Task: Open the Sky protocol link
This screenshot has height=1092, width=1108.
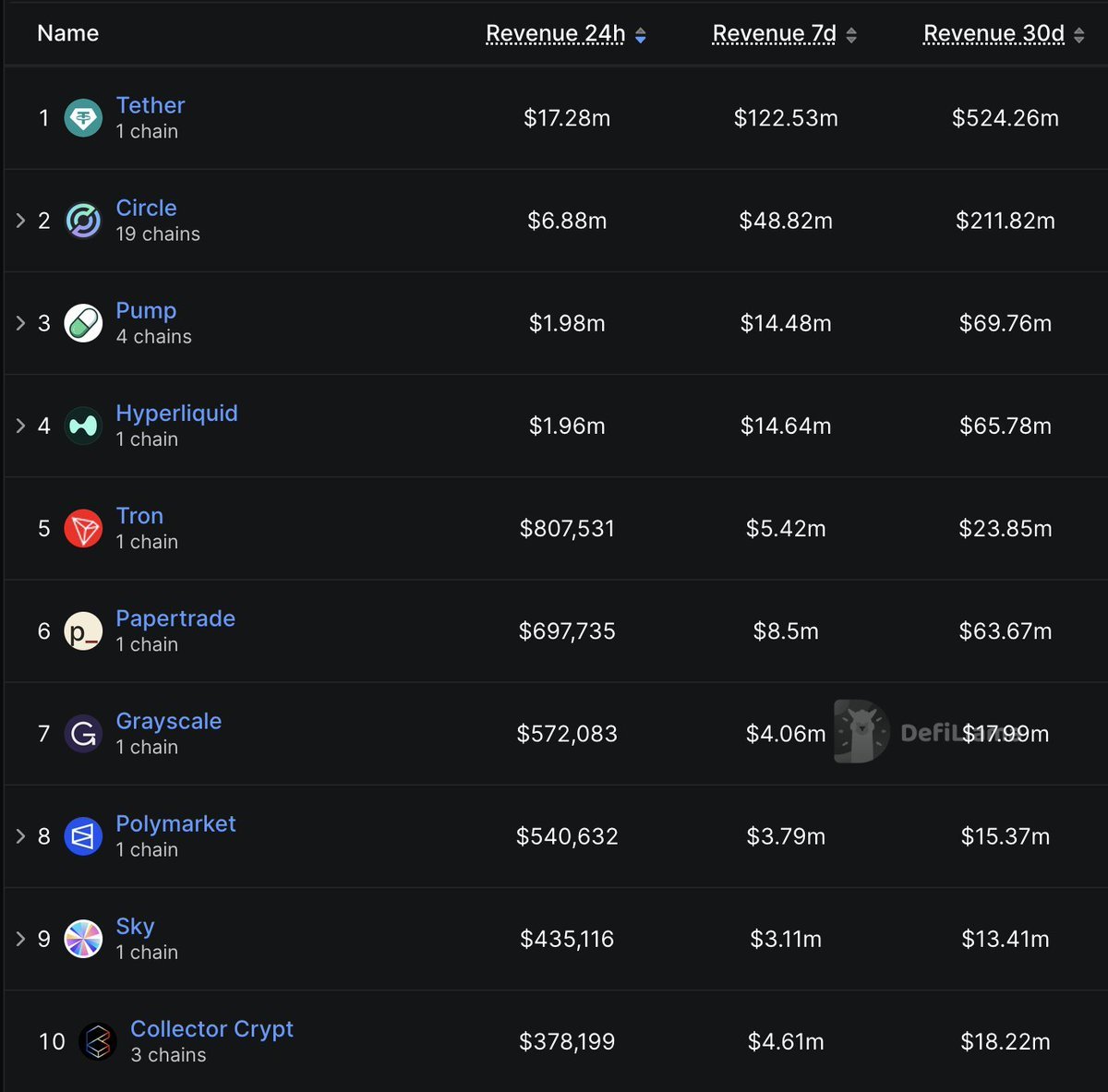Action: [135, 927]
